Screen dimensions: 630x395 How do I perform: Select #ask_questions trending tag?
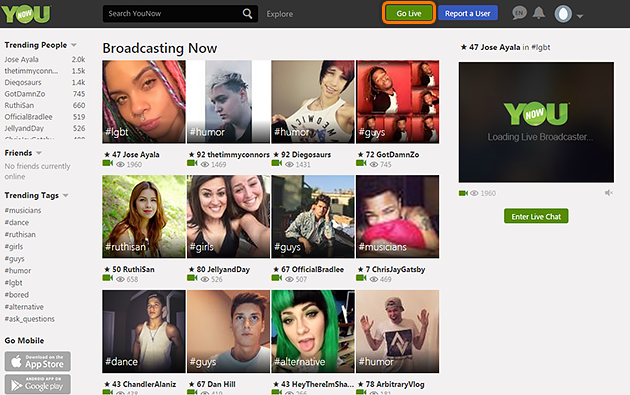(30, 319)
